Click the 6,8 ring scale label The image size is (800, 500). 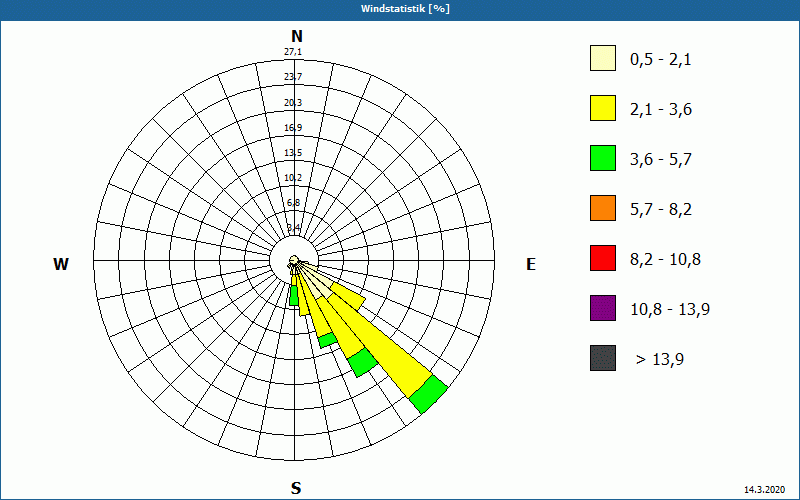293,203
